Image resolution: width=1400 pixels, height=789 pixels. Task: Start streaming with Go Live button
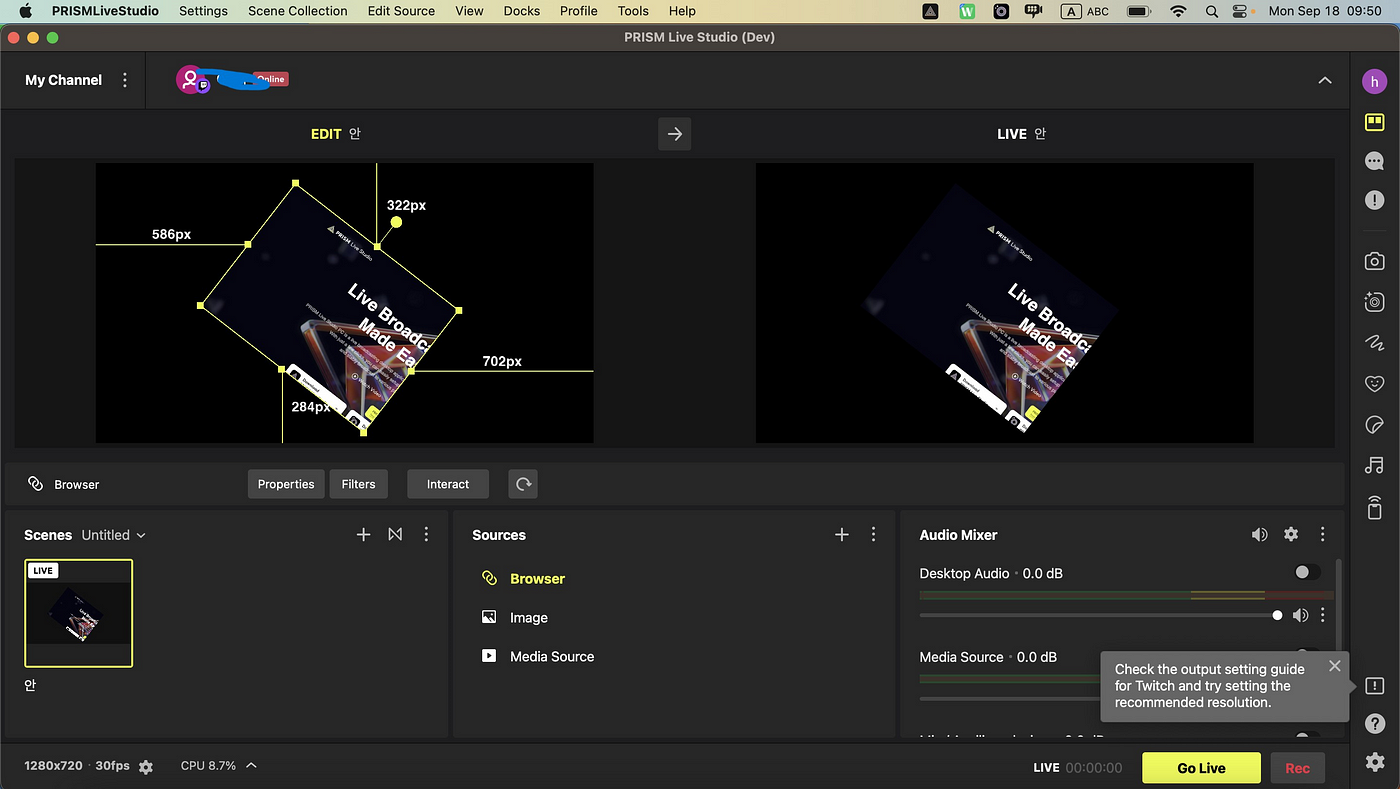click(x=1201, y=768)
